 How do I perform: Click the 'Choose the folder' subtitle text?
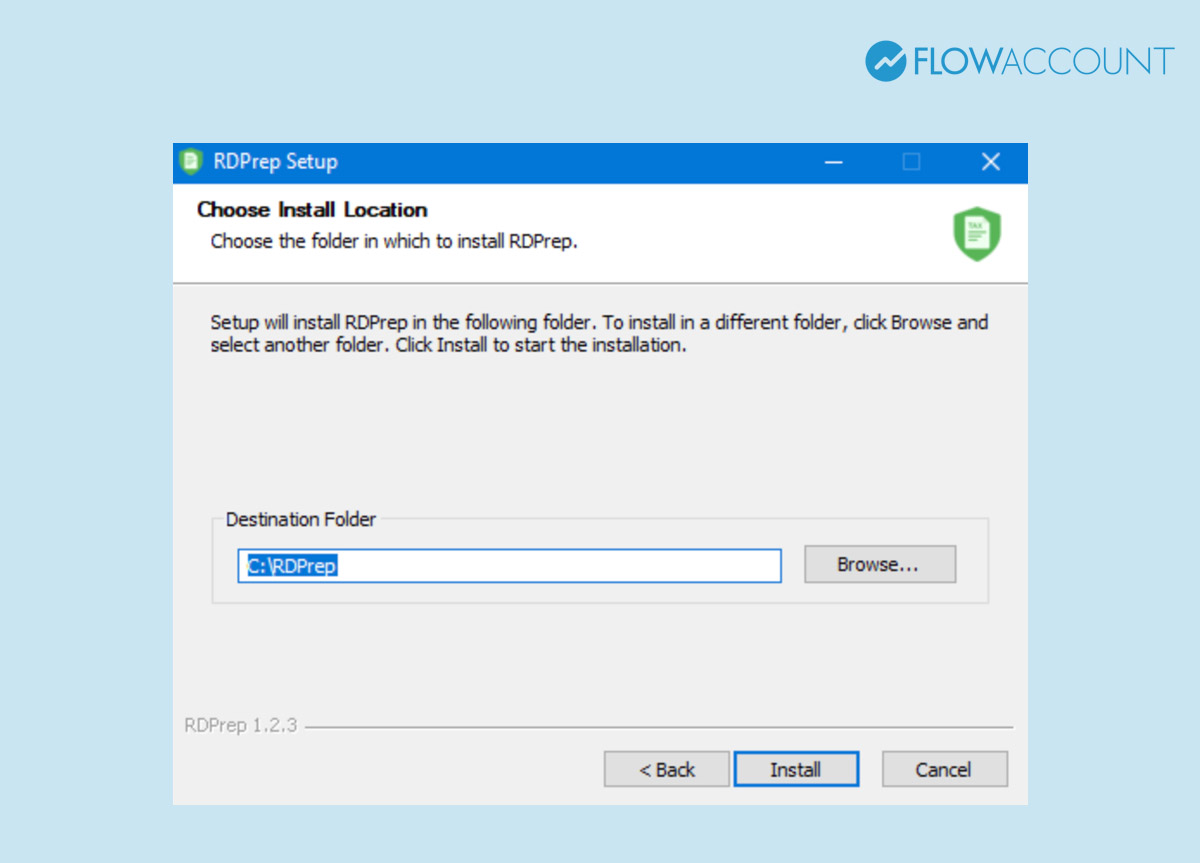[x=394, y=242]
